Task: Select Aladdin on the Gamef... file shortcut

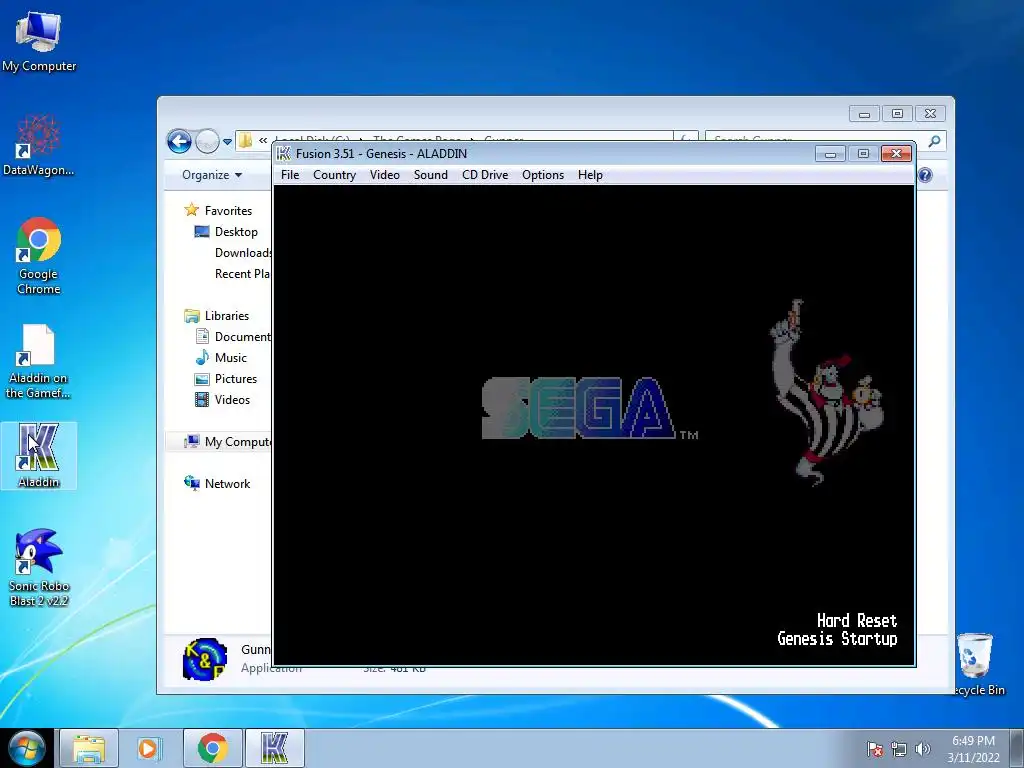Action: (39, 361)
